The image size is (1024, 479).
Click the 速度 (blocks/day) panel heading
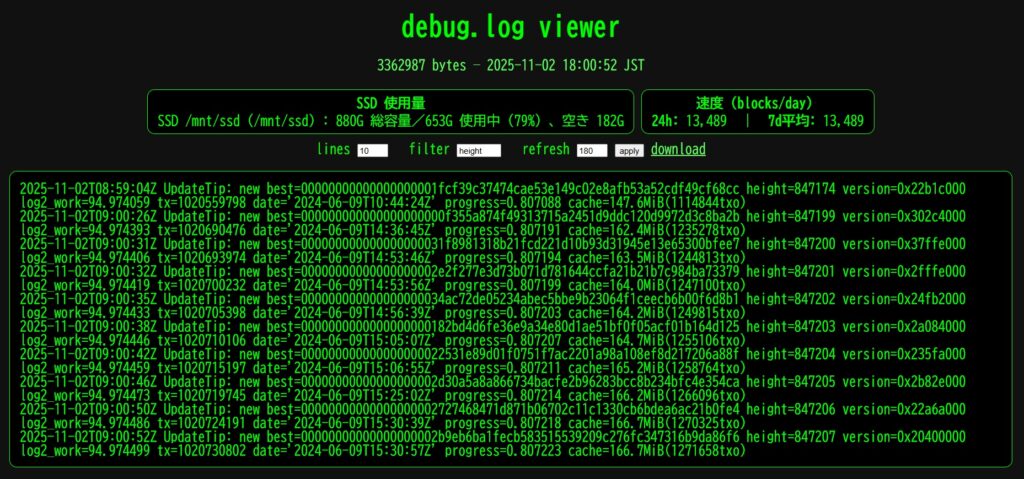[758, 103]
